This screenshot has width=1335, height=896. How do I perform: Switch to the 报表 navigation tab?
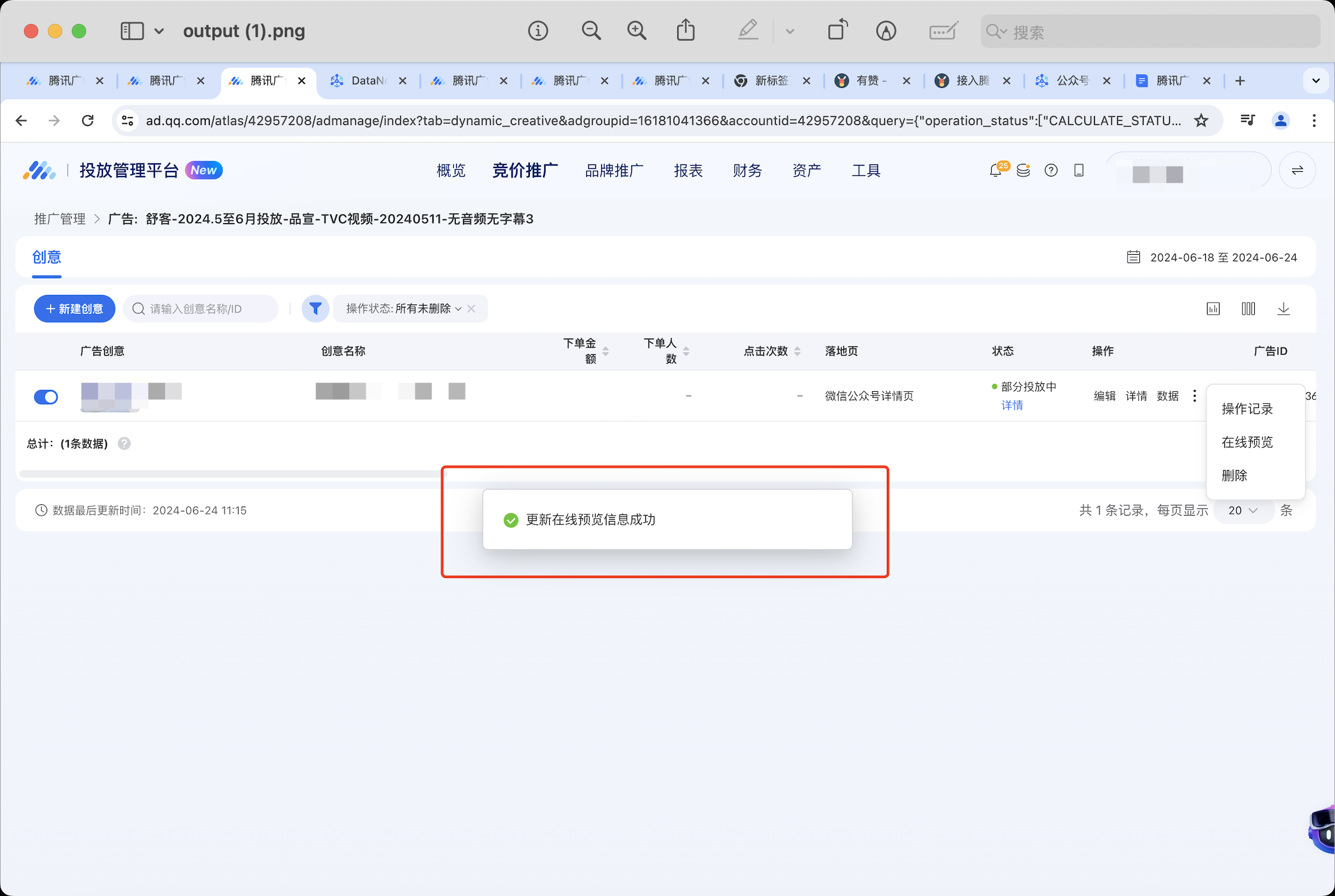688,170
